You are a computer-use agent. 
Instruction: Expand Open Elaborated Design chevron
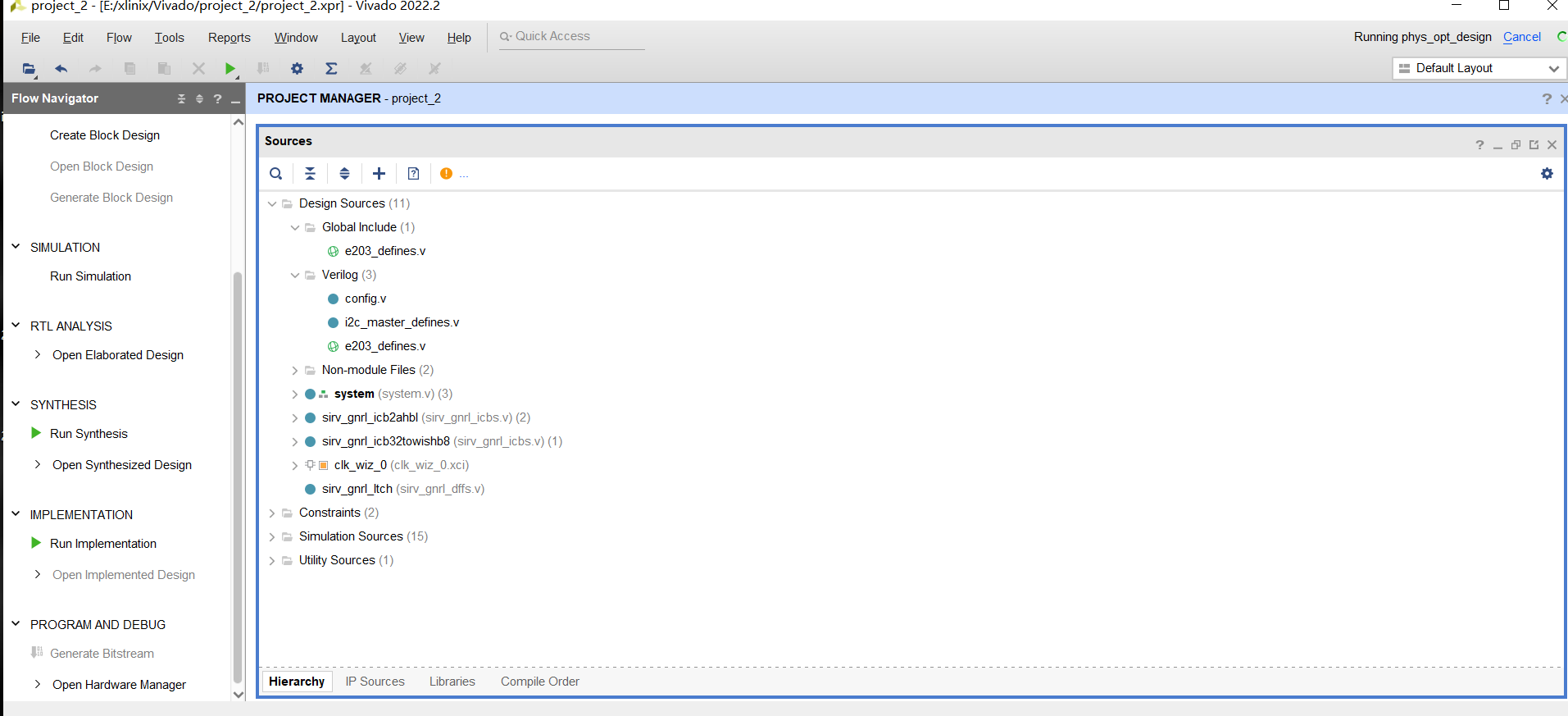38,354
